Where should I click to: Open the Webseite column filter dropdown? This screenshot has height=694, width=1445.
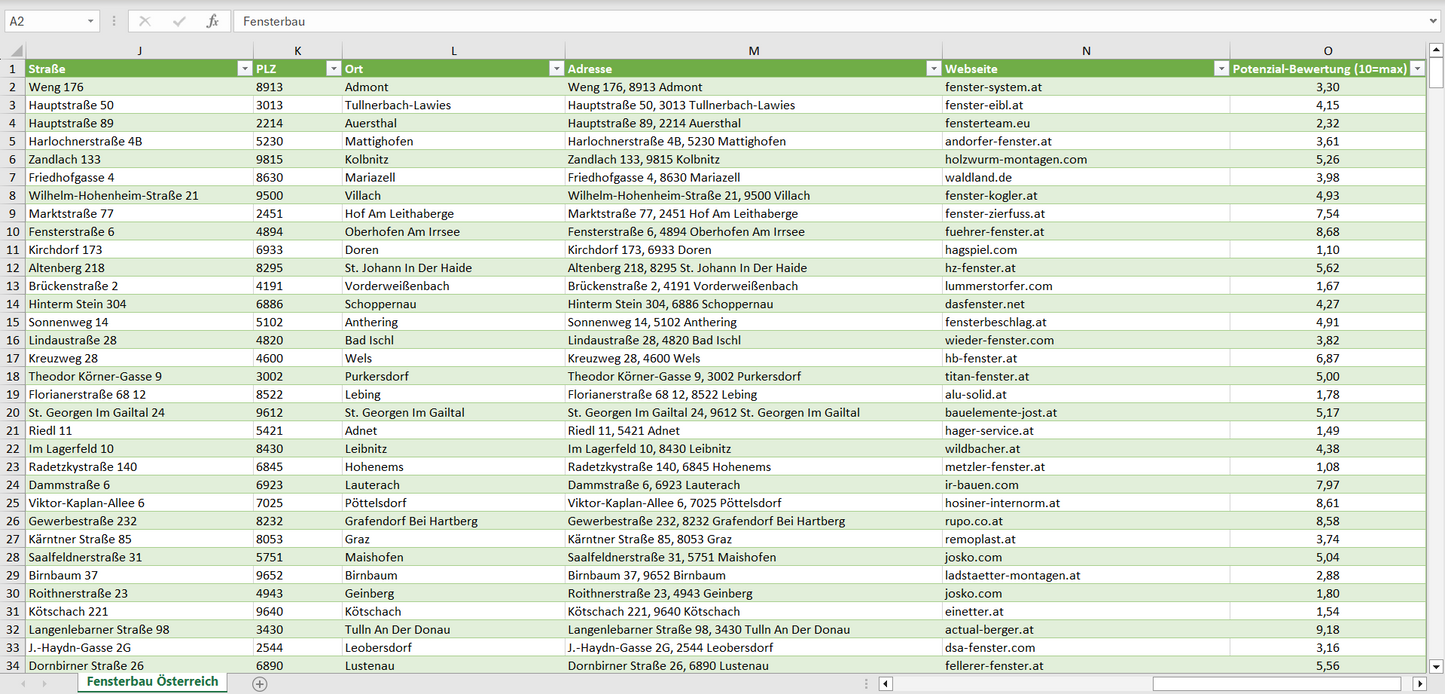click(x=1221, y=69)
